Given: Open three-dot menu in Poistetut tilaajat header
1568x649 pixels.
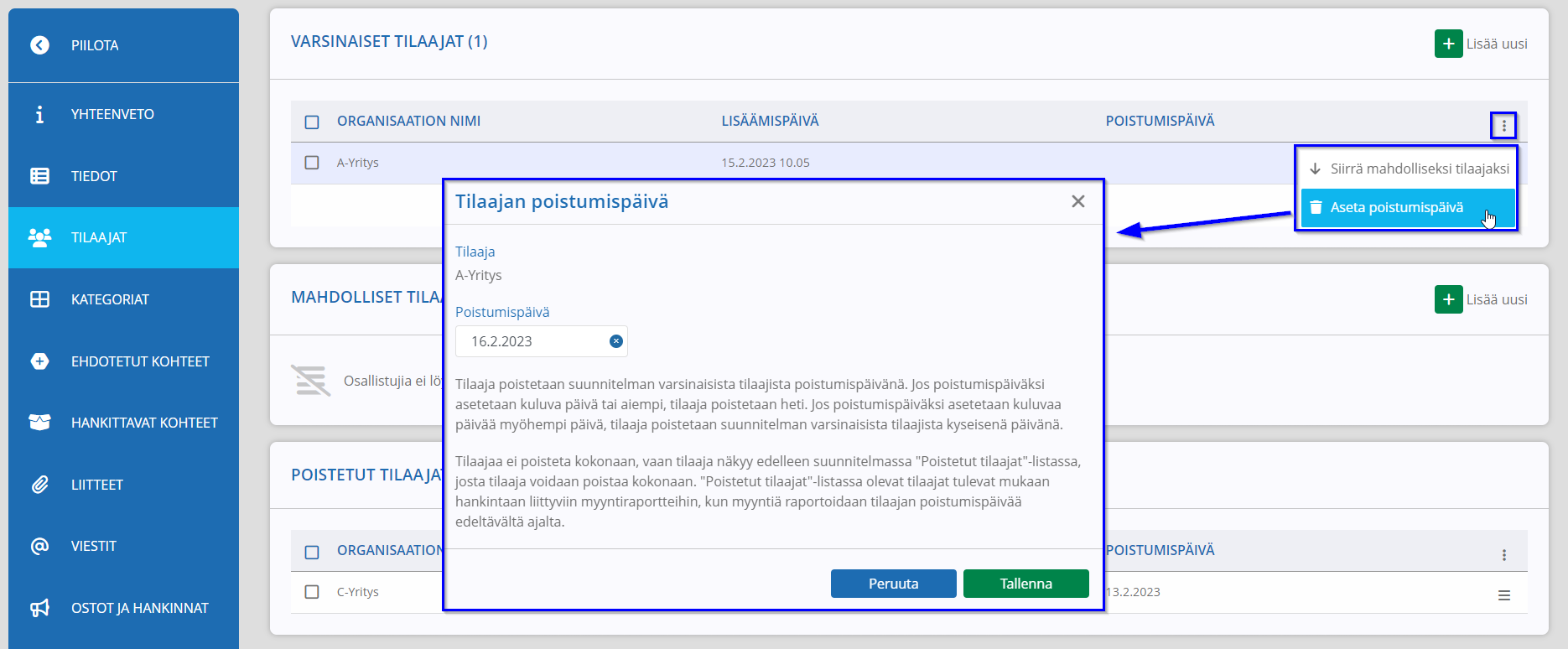Looking at the screenshot, I should [1504, 555].
